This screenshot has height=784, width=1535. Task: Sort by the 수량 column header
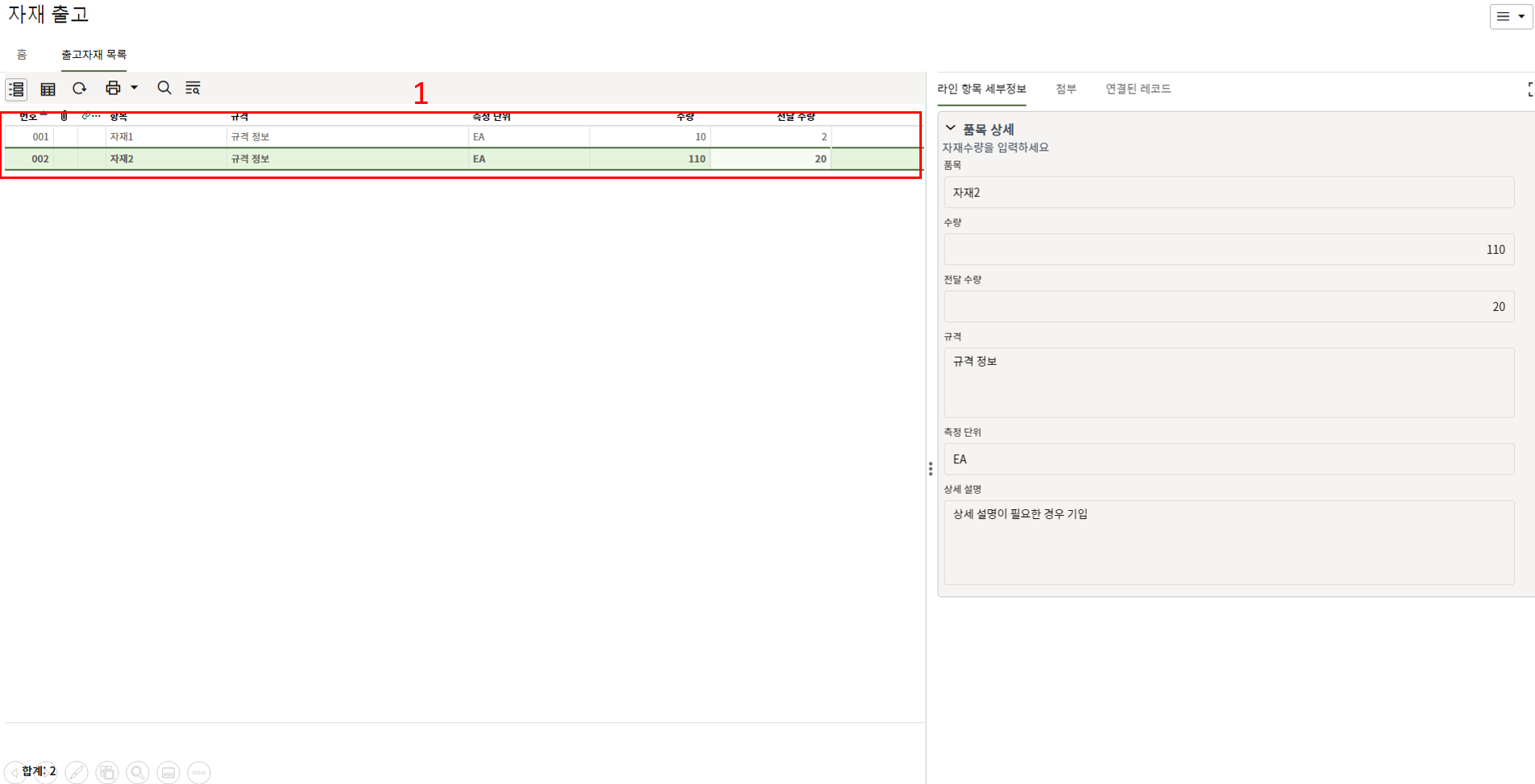685,118
